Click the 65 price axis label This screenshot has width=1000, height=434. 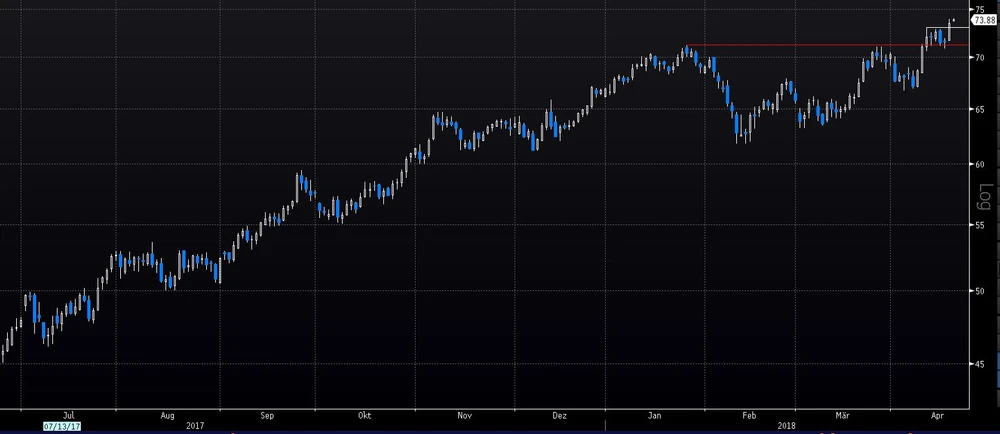pos(979,109)
